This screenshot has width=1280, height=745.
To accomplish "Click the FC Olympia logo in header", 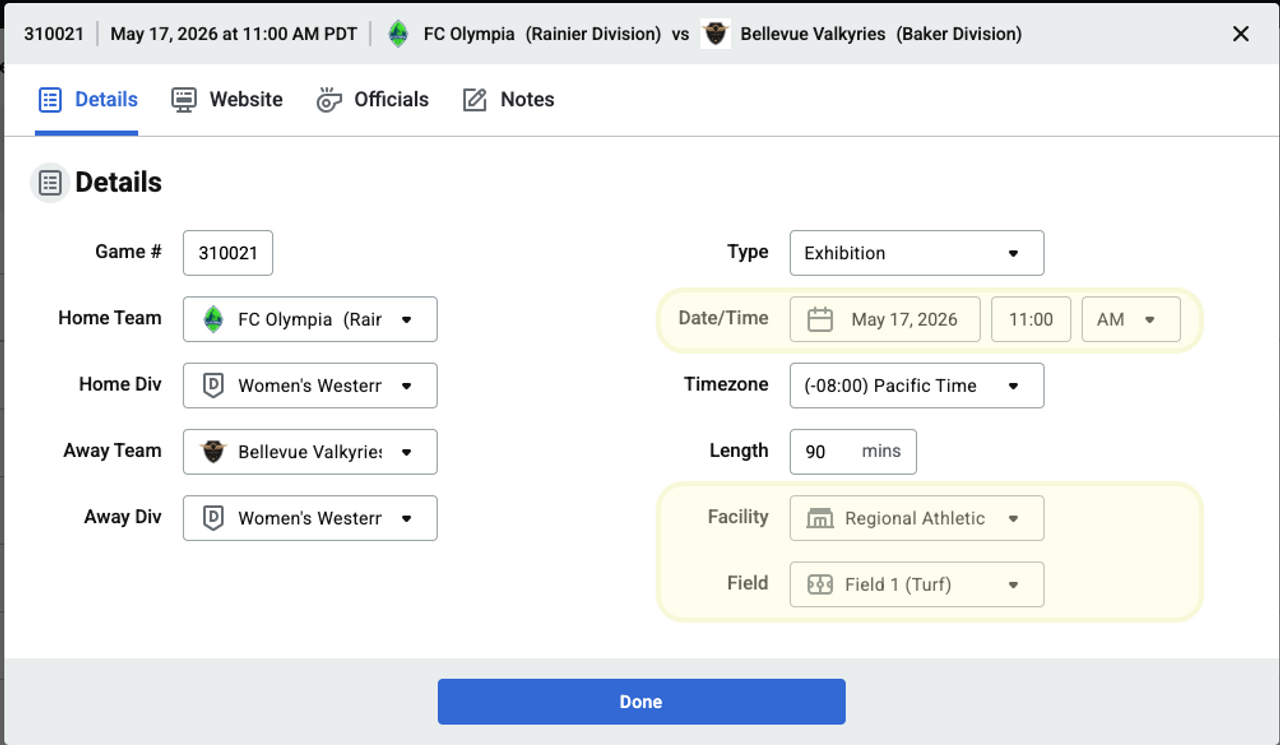I will tap(398, 34).
